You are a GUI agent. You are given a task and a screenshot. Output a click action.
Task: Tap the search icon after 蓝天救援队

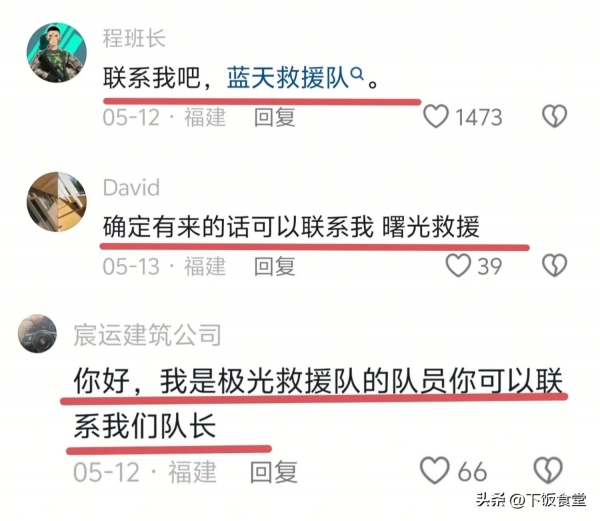(357, 73)
